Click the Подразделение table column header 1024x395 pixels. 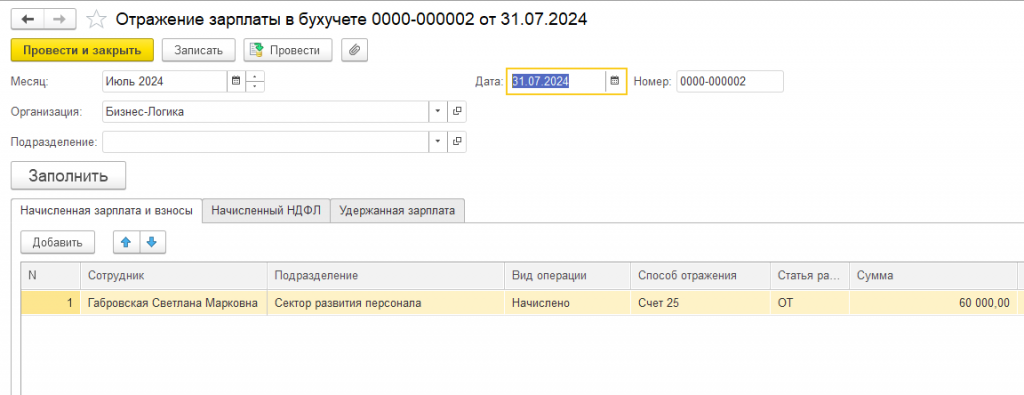point(386,276)
